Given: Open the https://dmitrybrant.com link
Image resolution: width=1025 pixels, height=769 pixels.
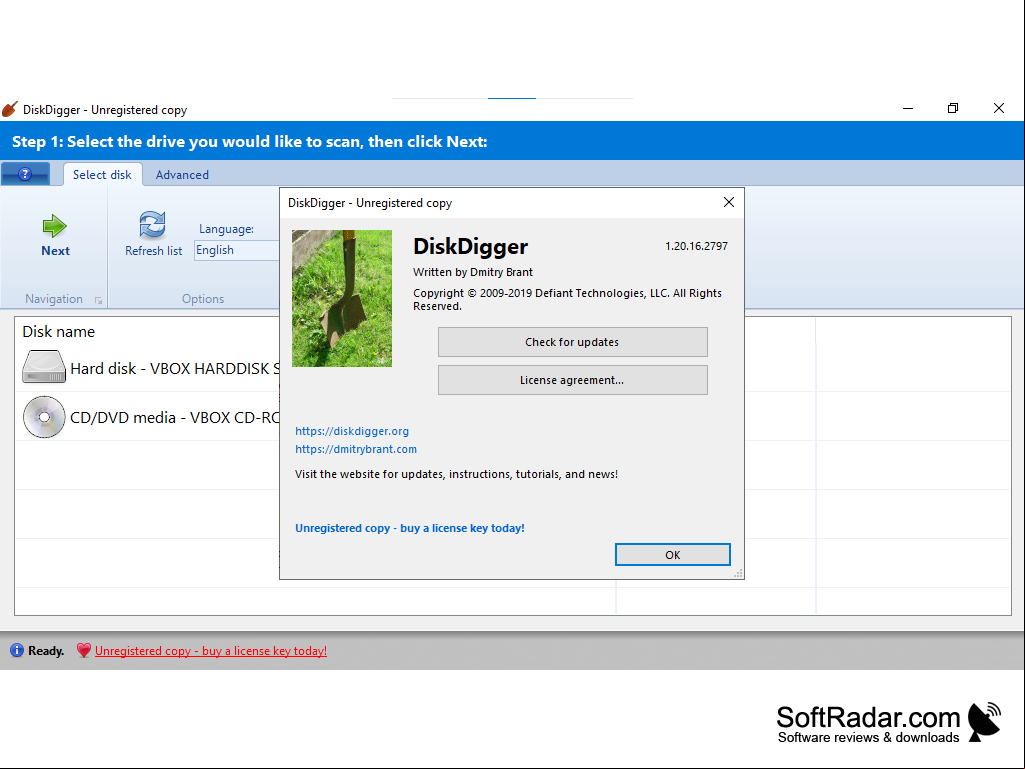Looking at the screenshot, I should tap(356, 449).
